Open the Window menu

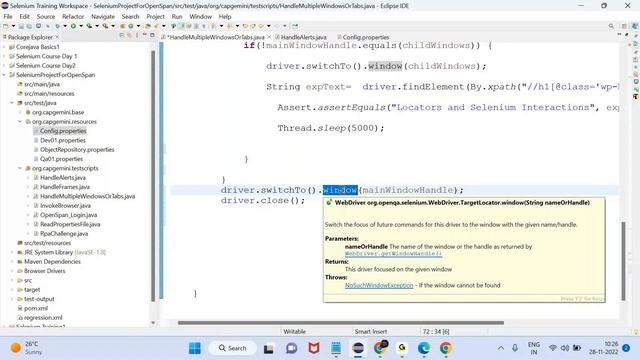200,16
